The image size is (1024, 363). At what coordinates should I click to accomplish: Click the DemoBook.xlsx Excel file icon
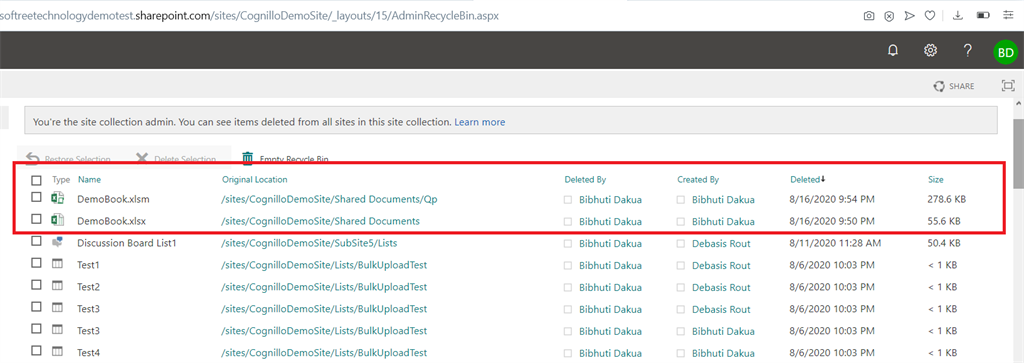[x=57, y=220]
